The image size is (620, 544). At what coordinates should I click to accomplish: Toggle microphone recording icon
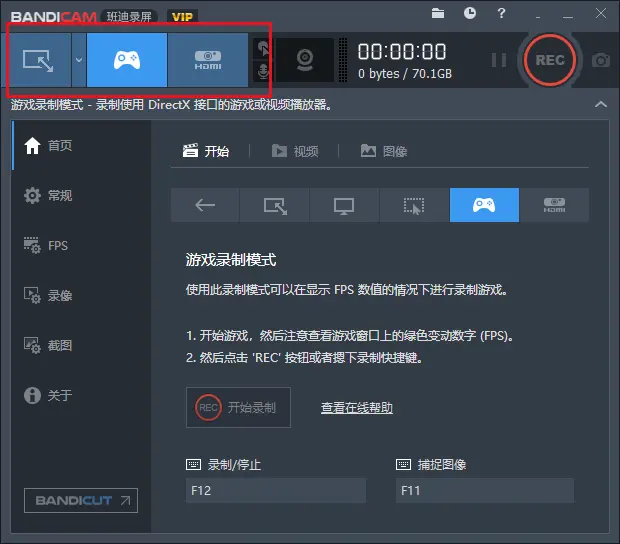(263, 71)
